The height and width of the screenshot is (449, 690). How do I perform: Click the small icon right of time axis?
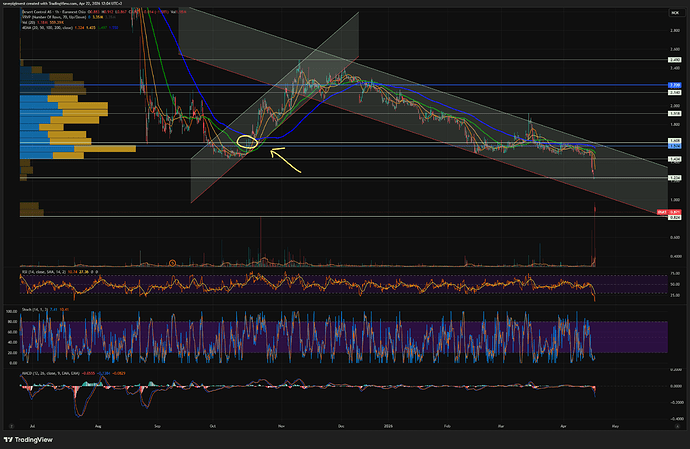[677, 426]
